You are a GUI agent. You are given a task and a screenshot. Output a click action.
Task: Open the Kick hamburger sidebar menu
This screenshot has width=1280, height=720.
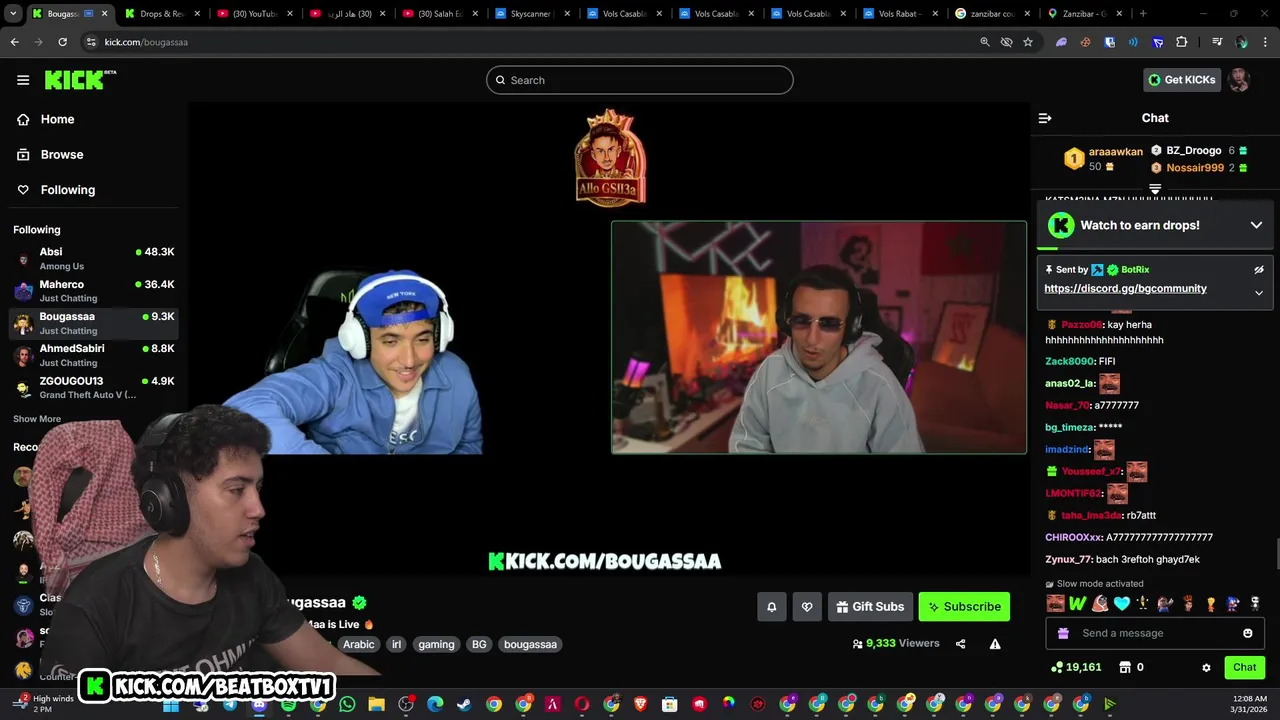tap(23, 80)
